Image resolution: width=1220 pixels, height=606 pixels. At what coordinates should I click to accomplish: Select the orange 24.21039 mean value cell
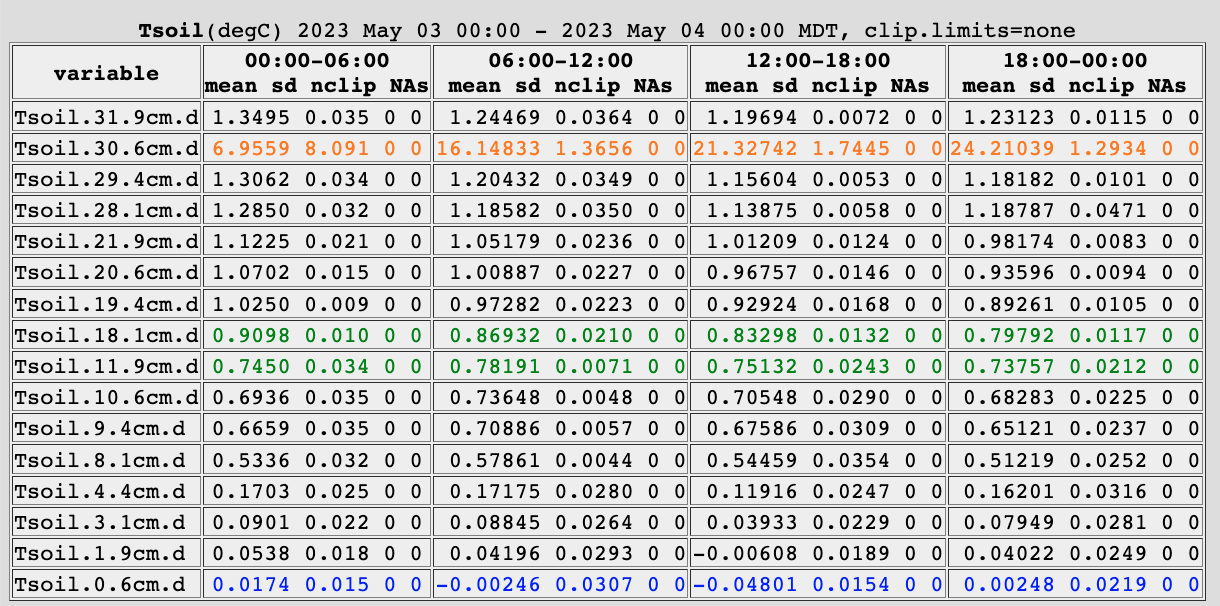(x=1000, y=149)
